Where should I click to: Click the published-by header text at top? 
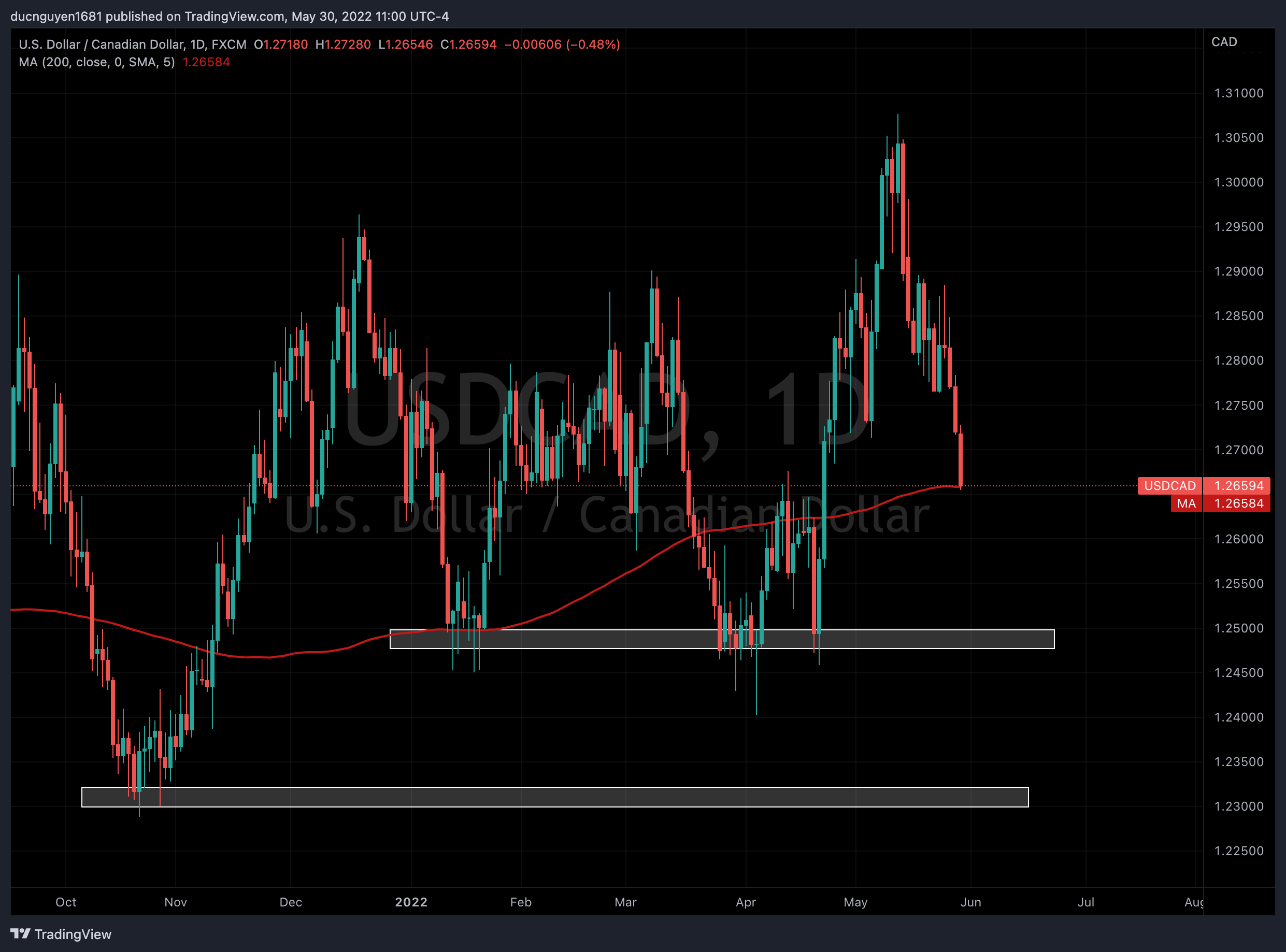tap(230, 16)
